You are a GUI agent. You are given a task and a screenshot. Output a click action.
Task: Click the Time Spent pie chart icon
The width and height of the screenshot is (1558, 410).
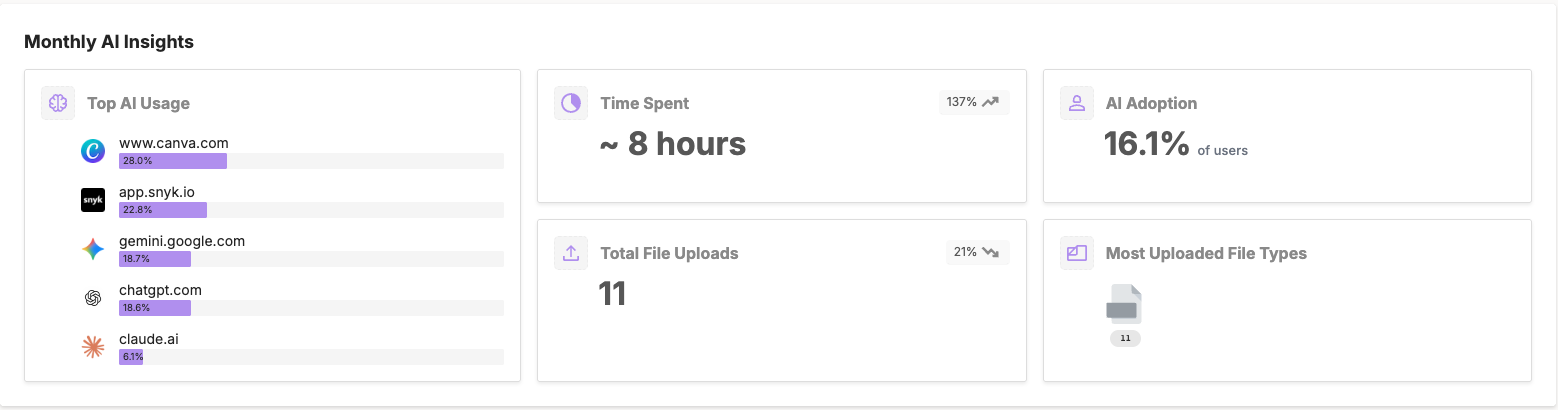coord(571,103)
